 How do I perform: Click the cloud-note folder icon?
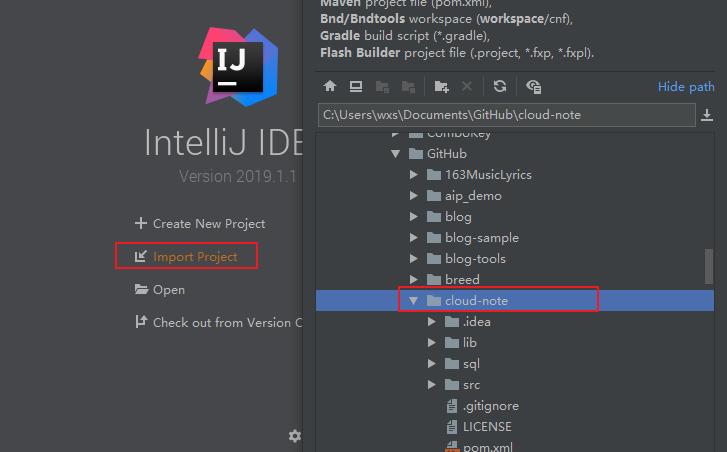click(434, 301)
